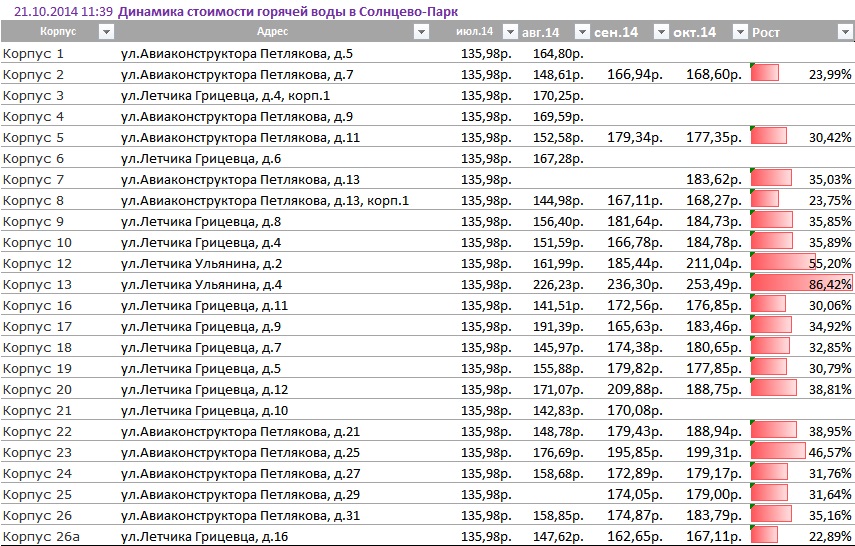Select the '209,88р.' cell in Корпус 20 row
The image size is (855, 546).
point(635,389)
